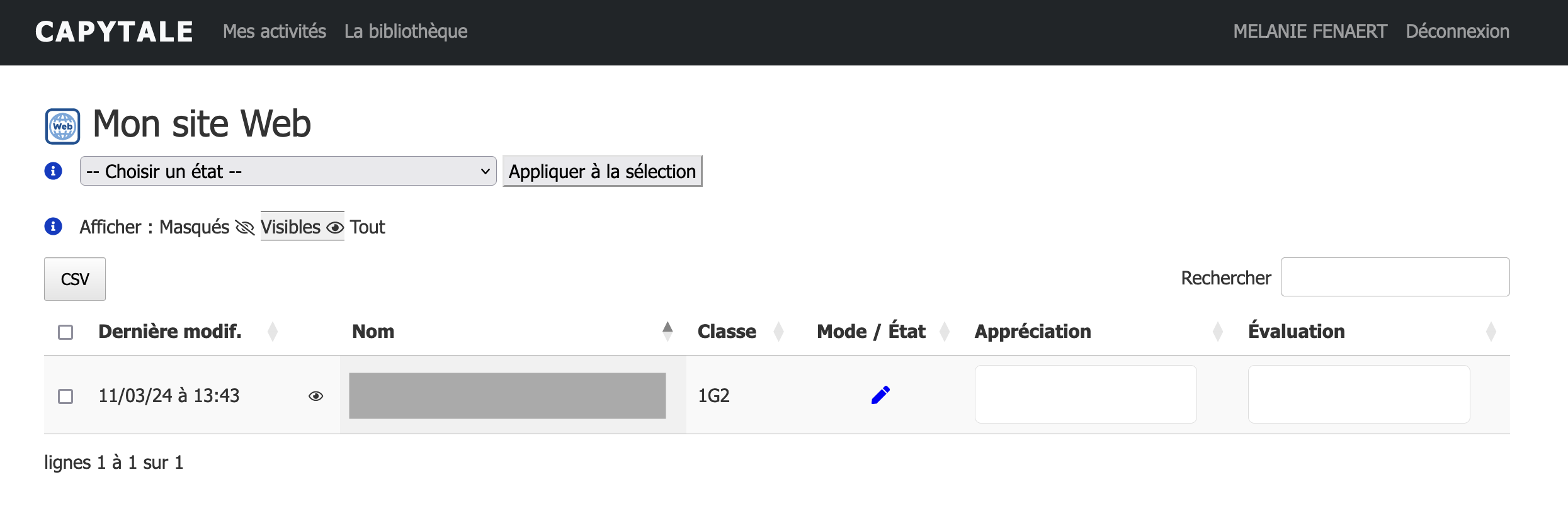Viewport: 1568px width, 511px height.
Task: Show hidden items with Masqués filter
Action: tap(207, 227)
